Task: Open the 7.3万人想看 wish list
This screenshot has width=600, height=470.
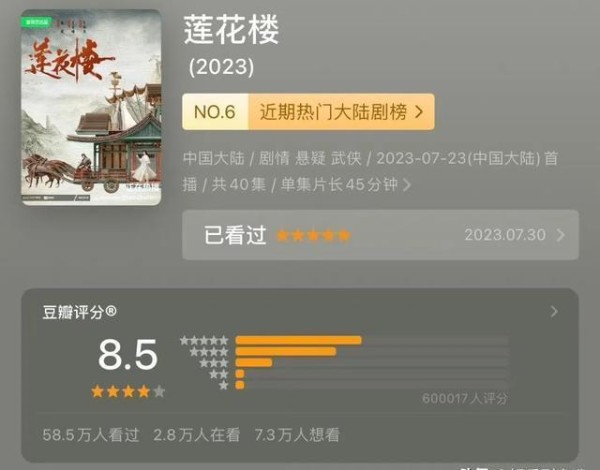Action: (297, 435)
